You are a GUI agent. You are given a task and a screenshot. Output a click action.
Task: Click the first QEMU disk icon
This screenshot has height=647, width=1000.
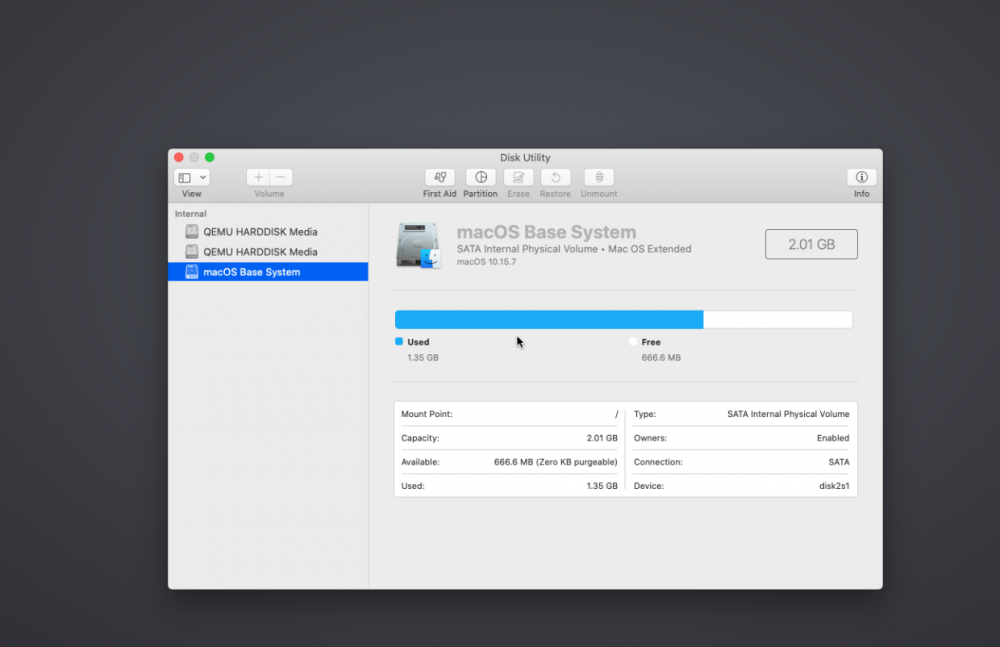click(191, 232)
